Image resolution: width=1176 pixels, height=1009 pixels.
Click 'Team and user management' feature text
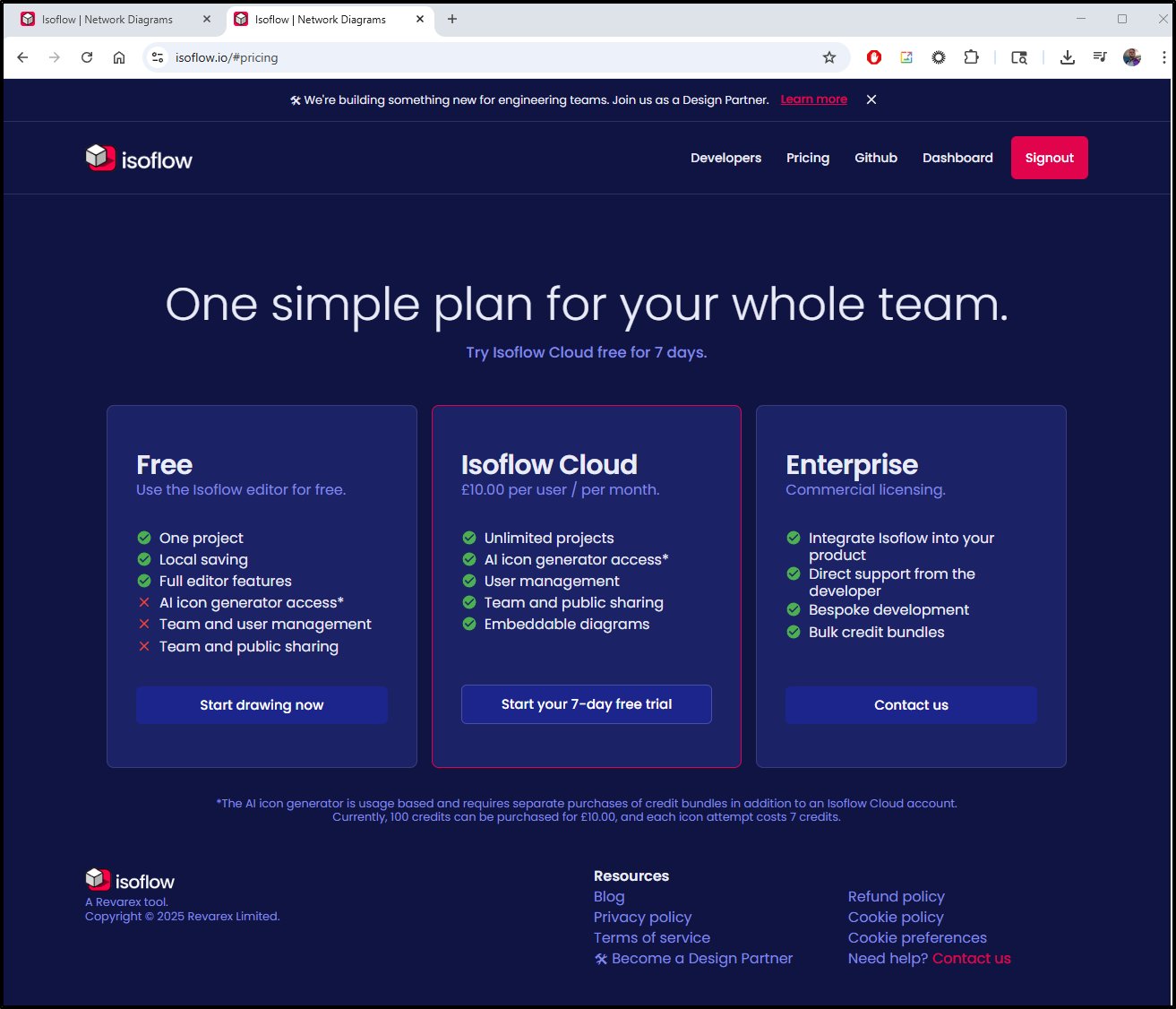pos(265,624)
